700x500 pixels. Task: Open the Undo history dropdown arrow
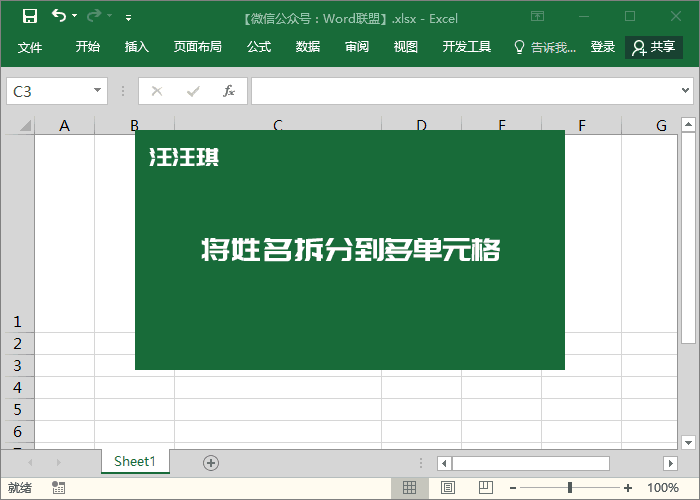point(75,16)
